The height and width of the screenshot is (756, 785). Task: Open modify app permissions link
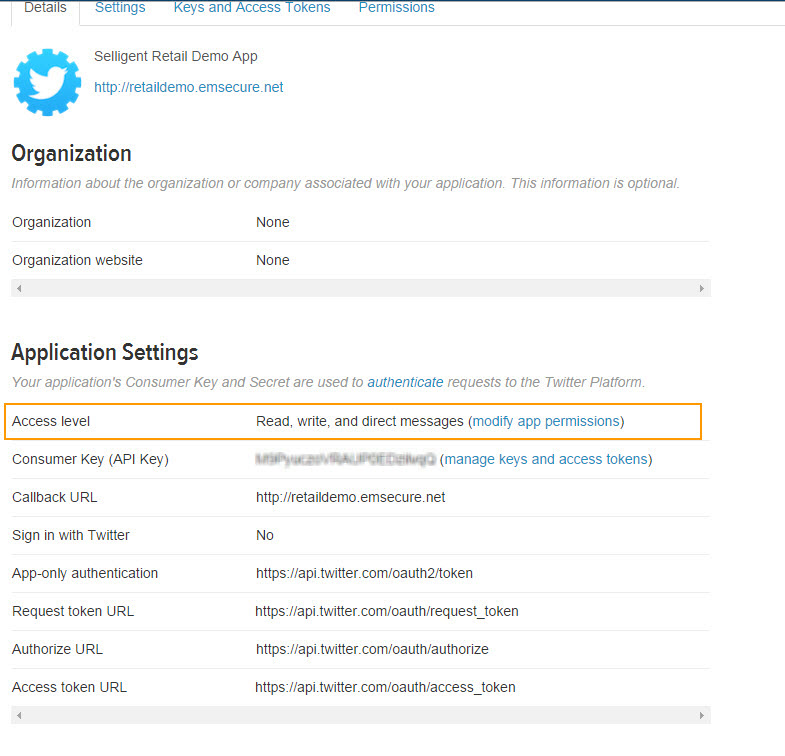coord(546,421)
